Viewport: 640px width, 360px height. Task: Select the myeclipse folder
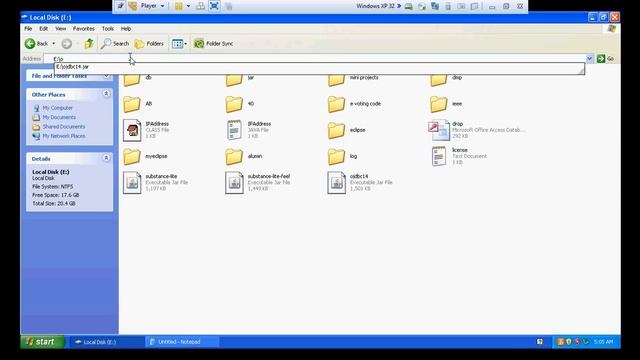(x=145, y=156)
